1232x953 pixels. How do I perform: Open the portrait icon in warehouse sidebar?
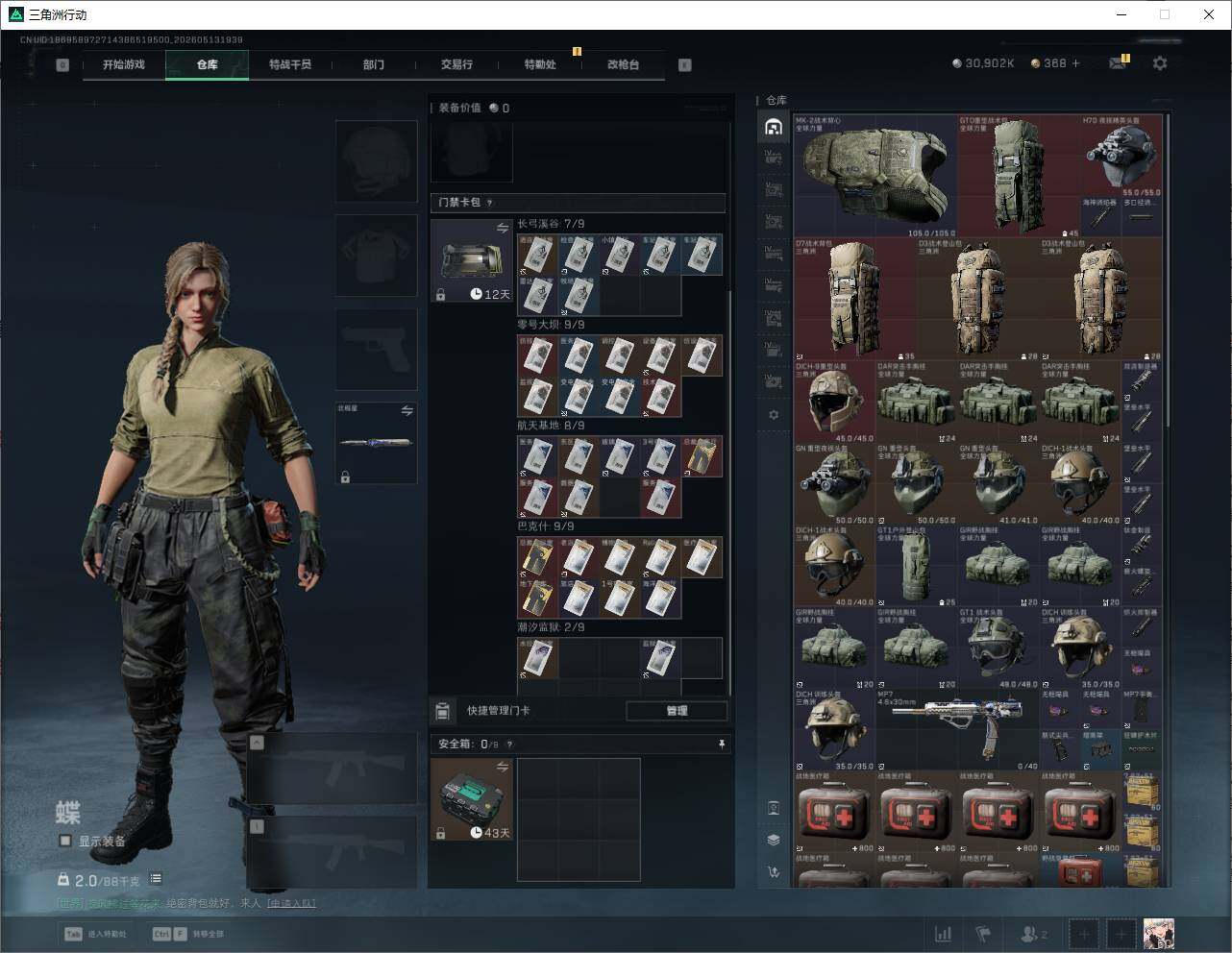click(x=774, y=808)
